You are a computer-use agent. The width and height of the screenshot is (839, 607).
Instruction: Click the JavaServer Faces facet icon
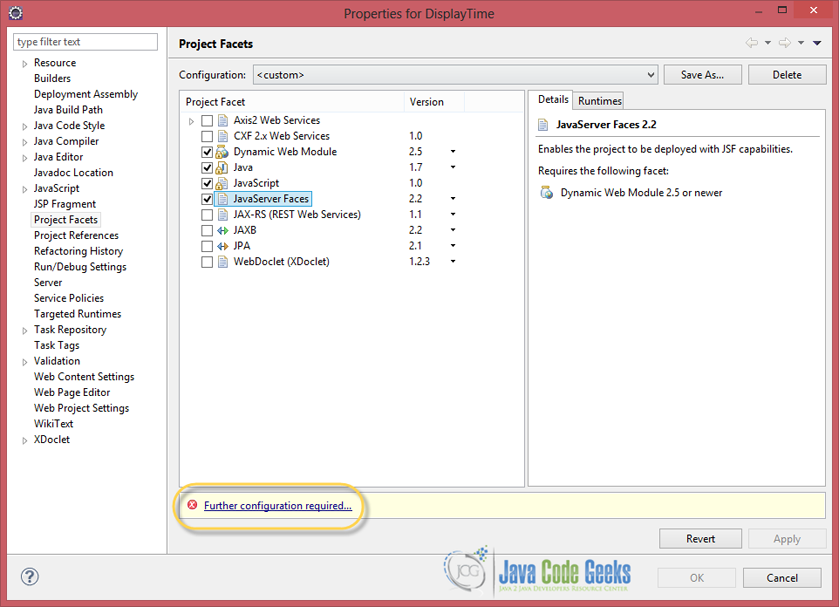click(x=223, y=199)
